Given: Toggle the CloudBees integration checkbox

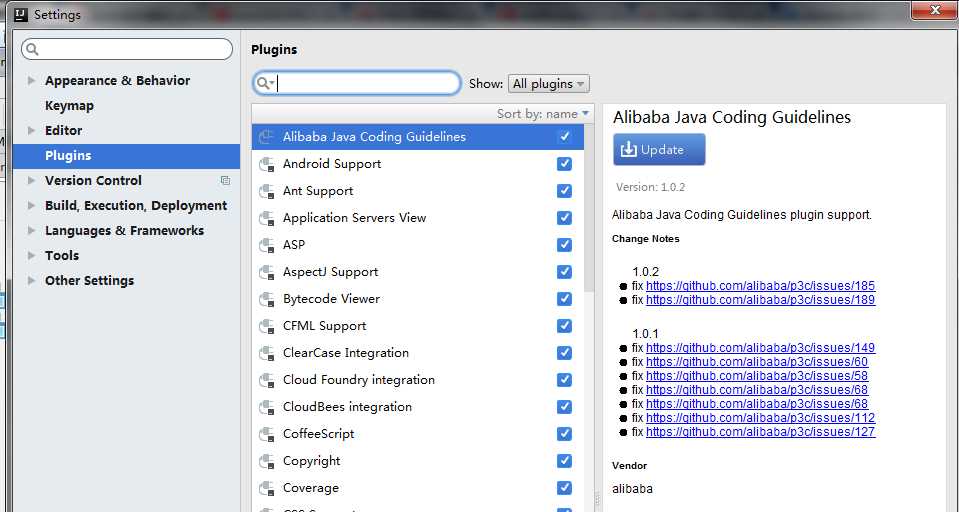Looking at the screenshot, I should 564,407.
